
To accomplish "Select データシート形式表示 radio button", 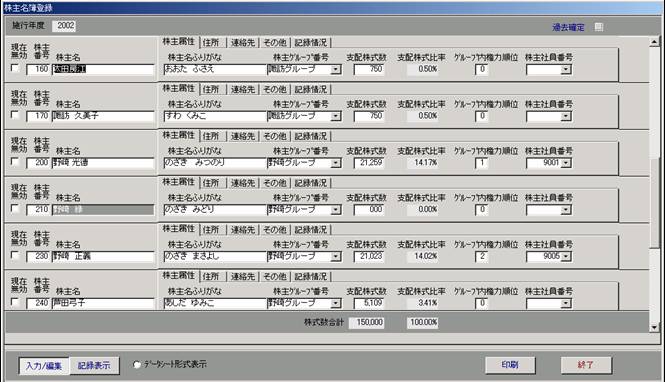I will click(x=137, y=365).
